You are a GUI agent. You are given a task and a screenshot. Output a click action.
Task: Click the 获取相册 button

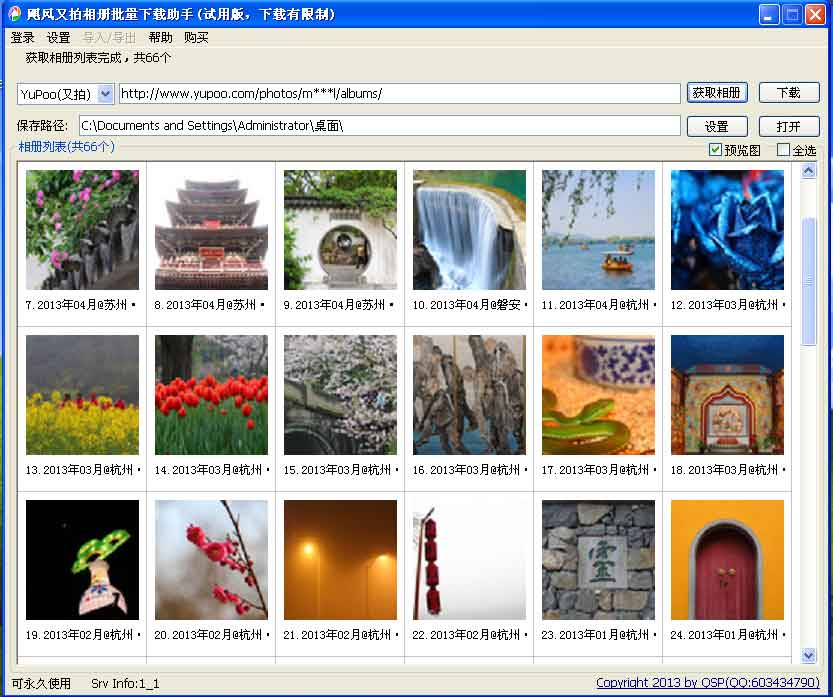tap(717, 93)
